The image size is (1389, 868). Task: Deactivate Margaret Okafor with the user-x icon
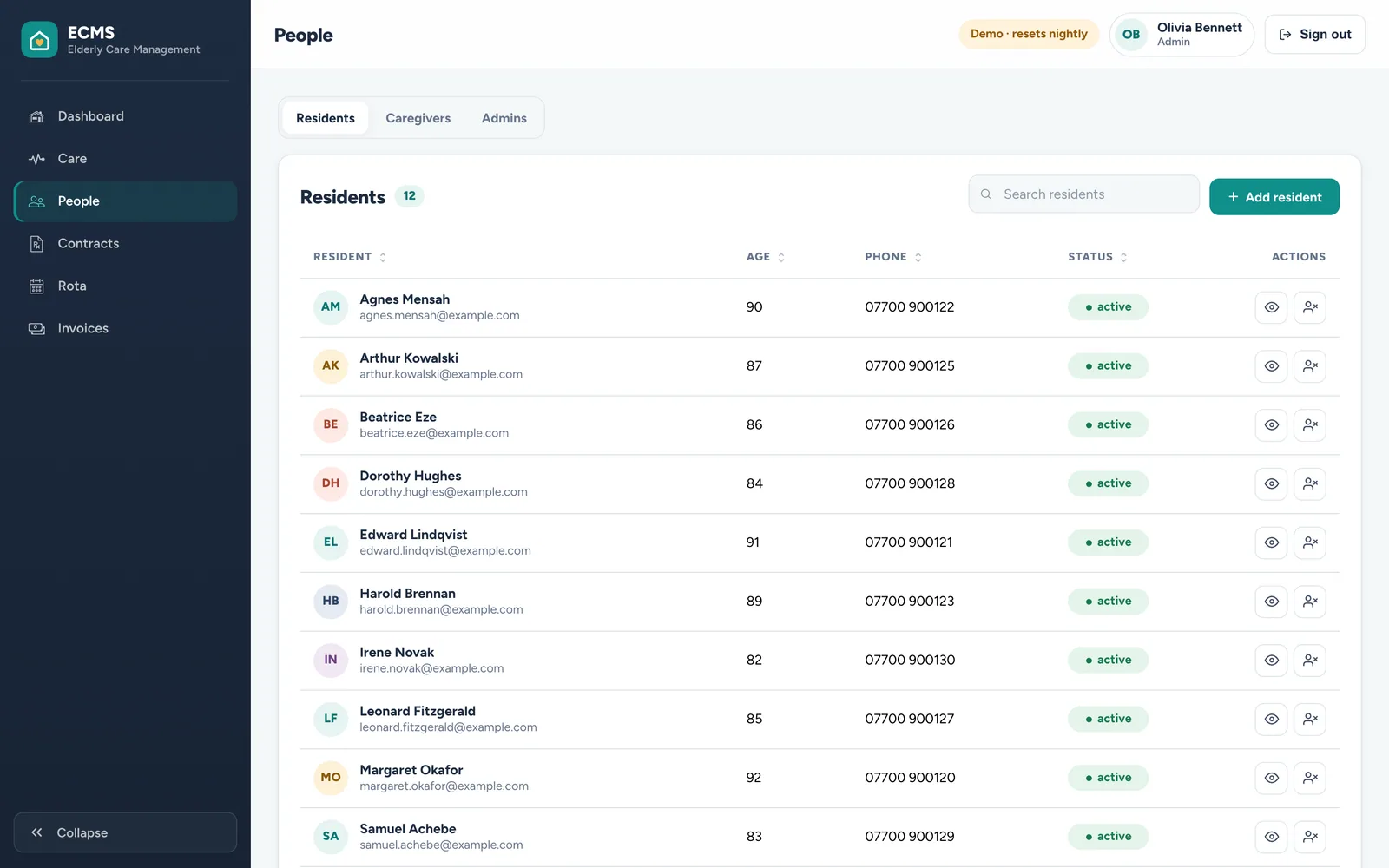pyautogui.click(x=1310, y=778)
